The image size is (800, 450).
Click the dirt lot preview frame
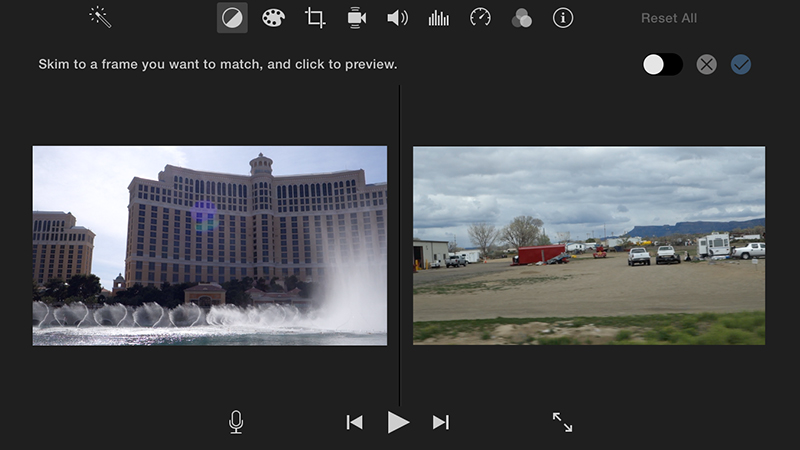[x=589, y=246]
